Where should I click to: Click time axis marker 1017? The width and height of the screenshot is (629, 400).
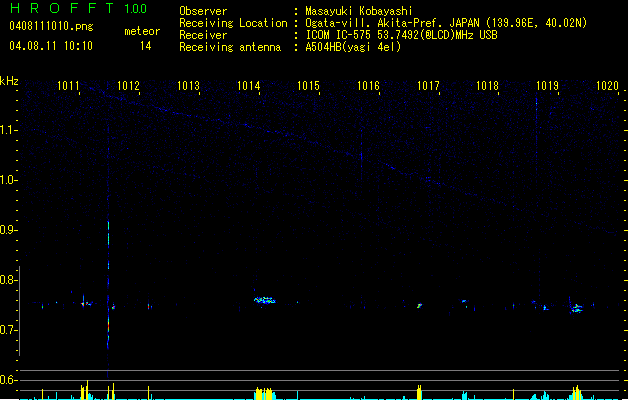click(428, 86)
